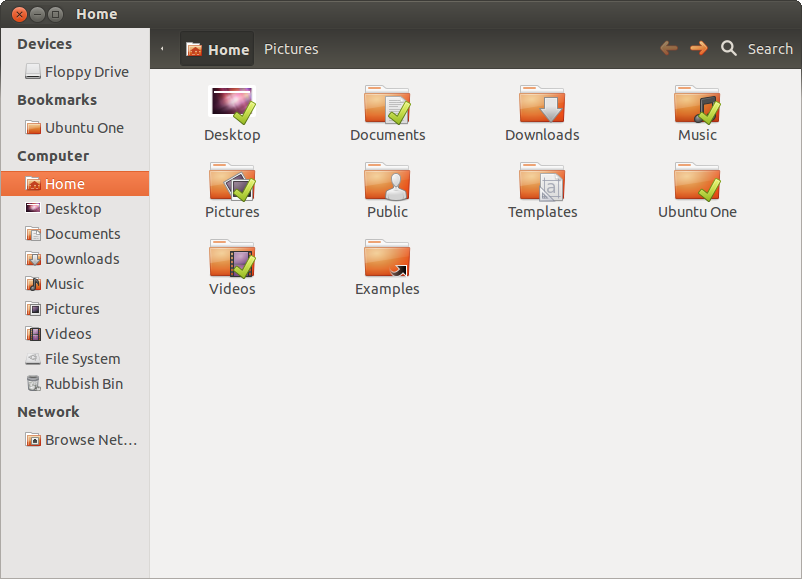Click the Videos name label in main view

232,289
